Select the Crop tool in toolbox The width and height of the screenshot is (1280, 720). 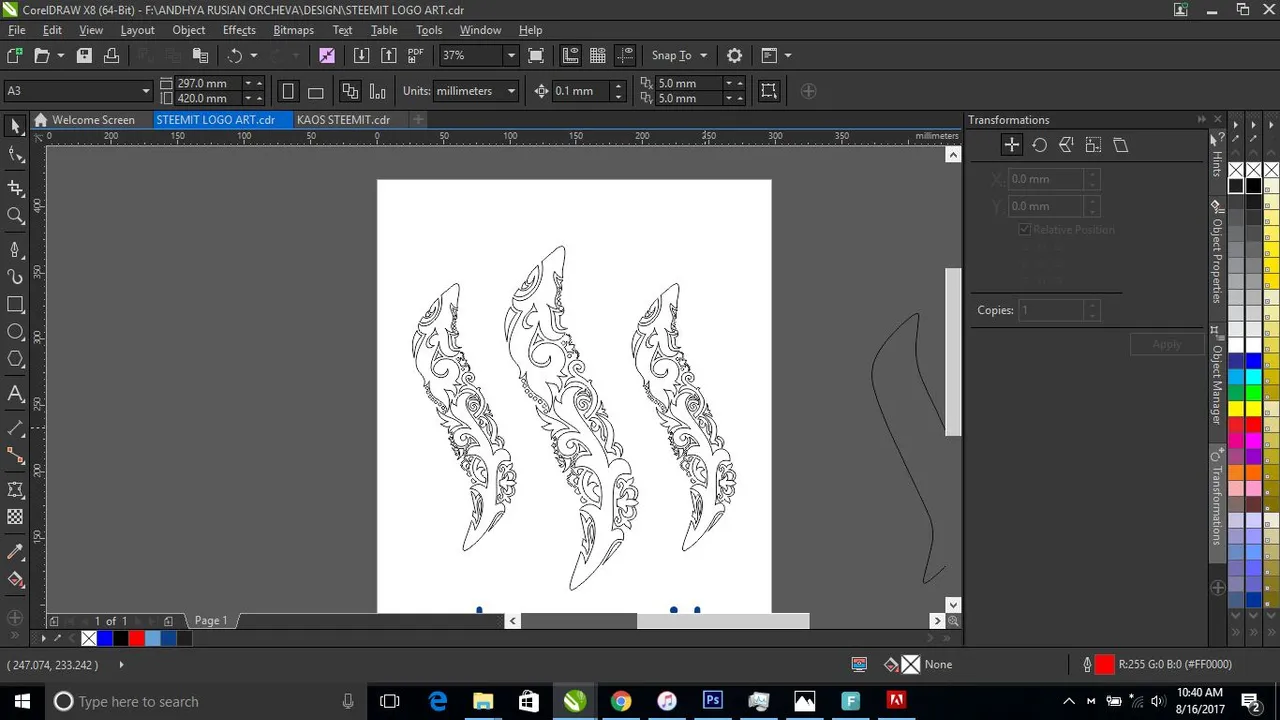[x=15, y=187]
